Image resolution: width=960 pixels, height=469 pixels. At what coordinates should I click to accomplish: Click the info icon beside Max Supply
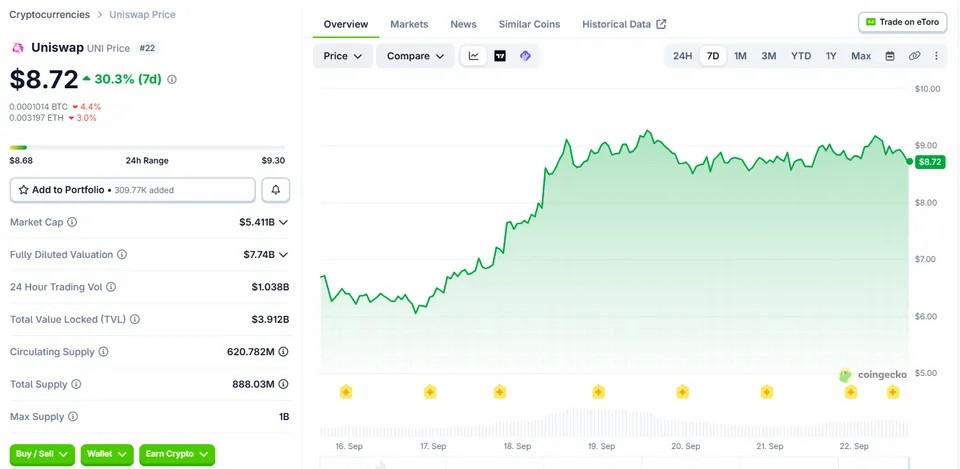[73, 416]
